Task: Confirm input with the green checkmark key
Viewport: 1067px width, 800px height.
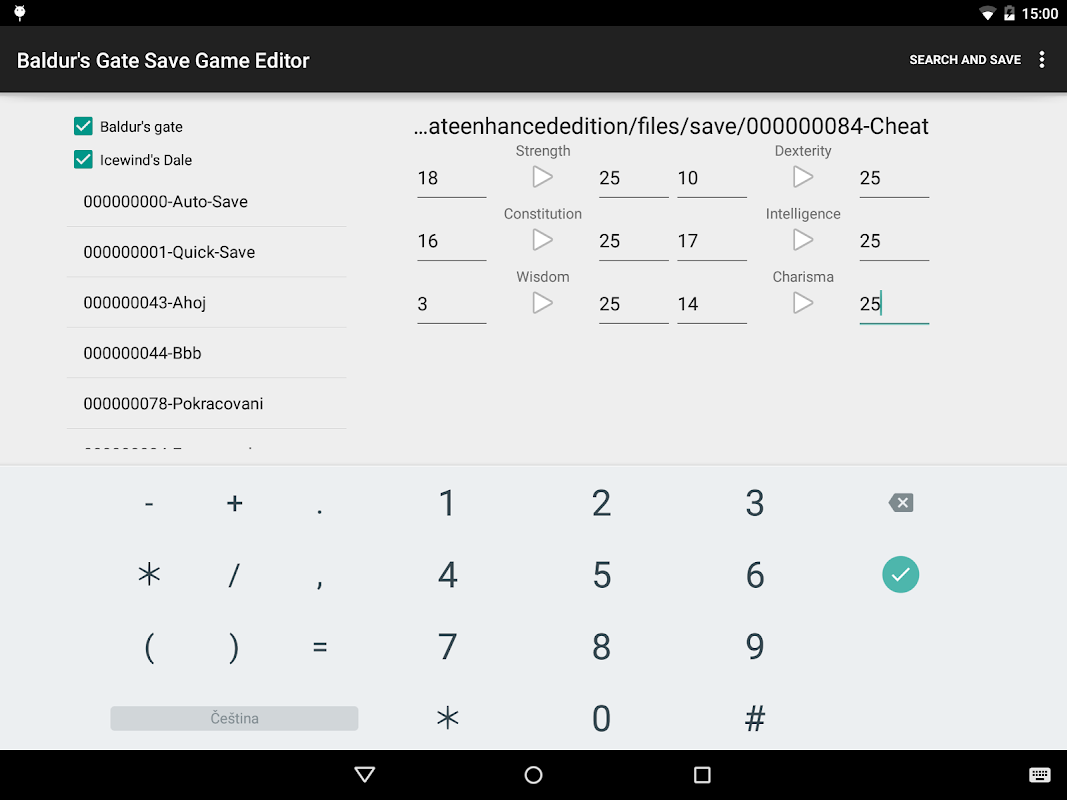Action: 900,574
